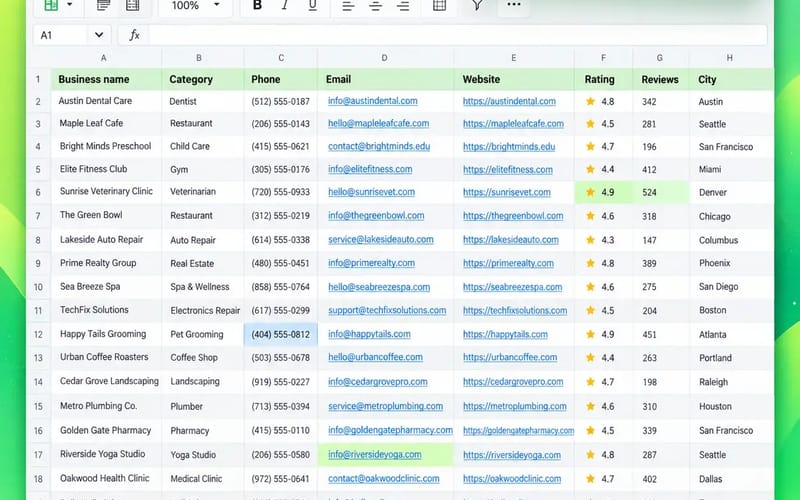
Task: Toggle underline formatting
Action: (312, 6)
